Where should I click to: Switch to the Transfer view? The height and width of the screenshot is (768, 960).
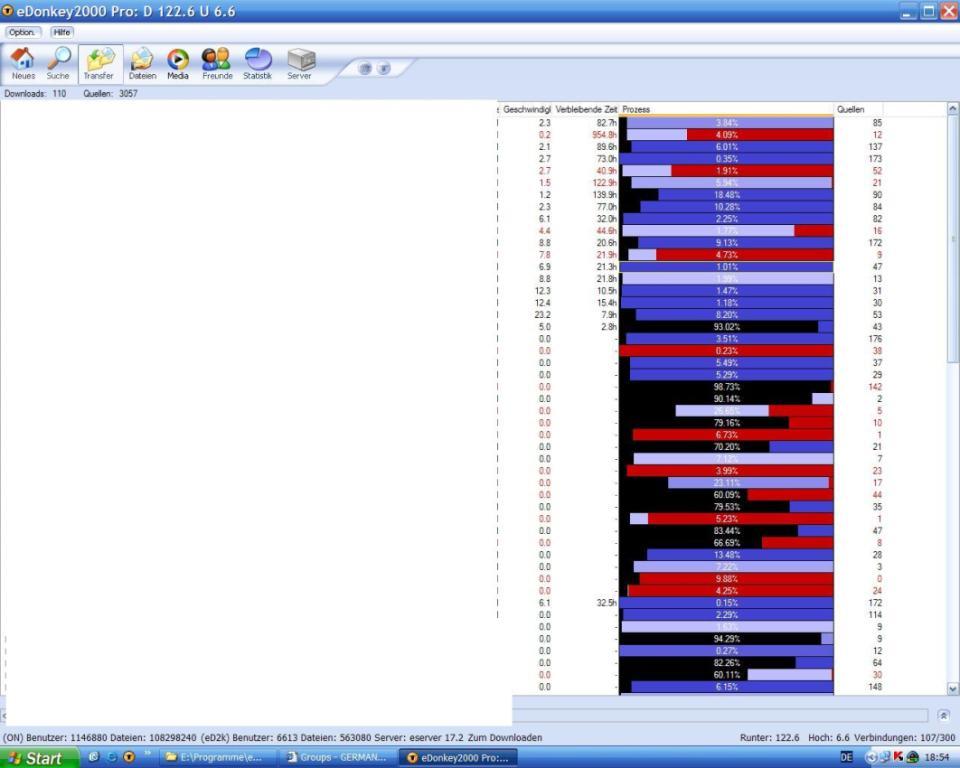99,63
